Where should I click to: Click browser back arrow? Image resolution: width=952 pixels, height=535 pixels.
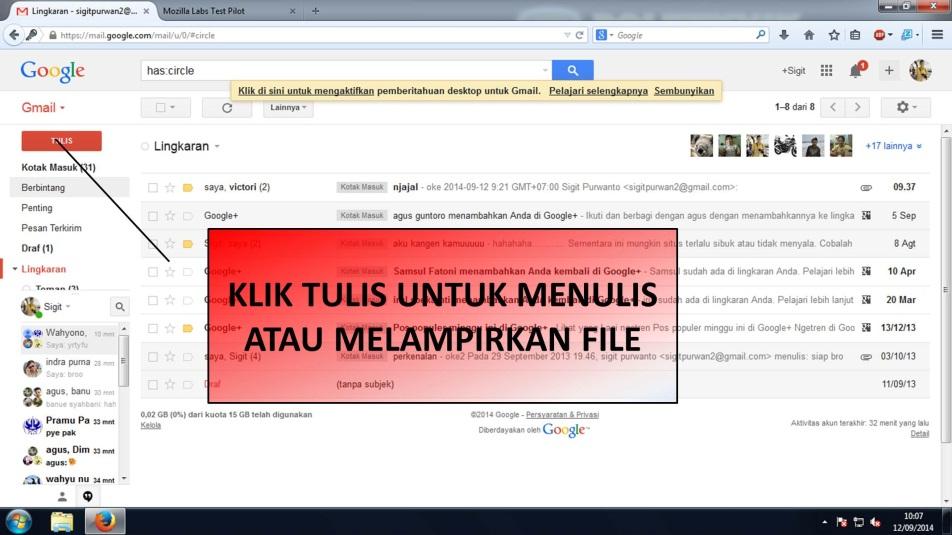(x=14, y=35)
